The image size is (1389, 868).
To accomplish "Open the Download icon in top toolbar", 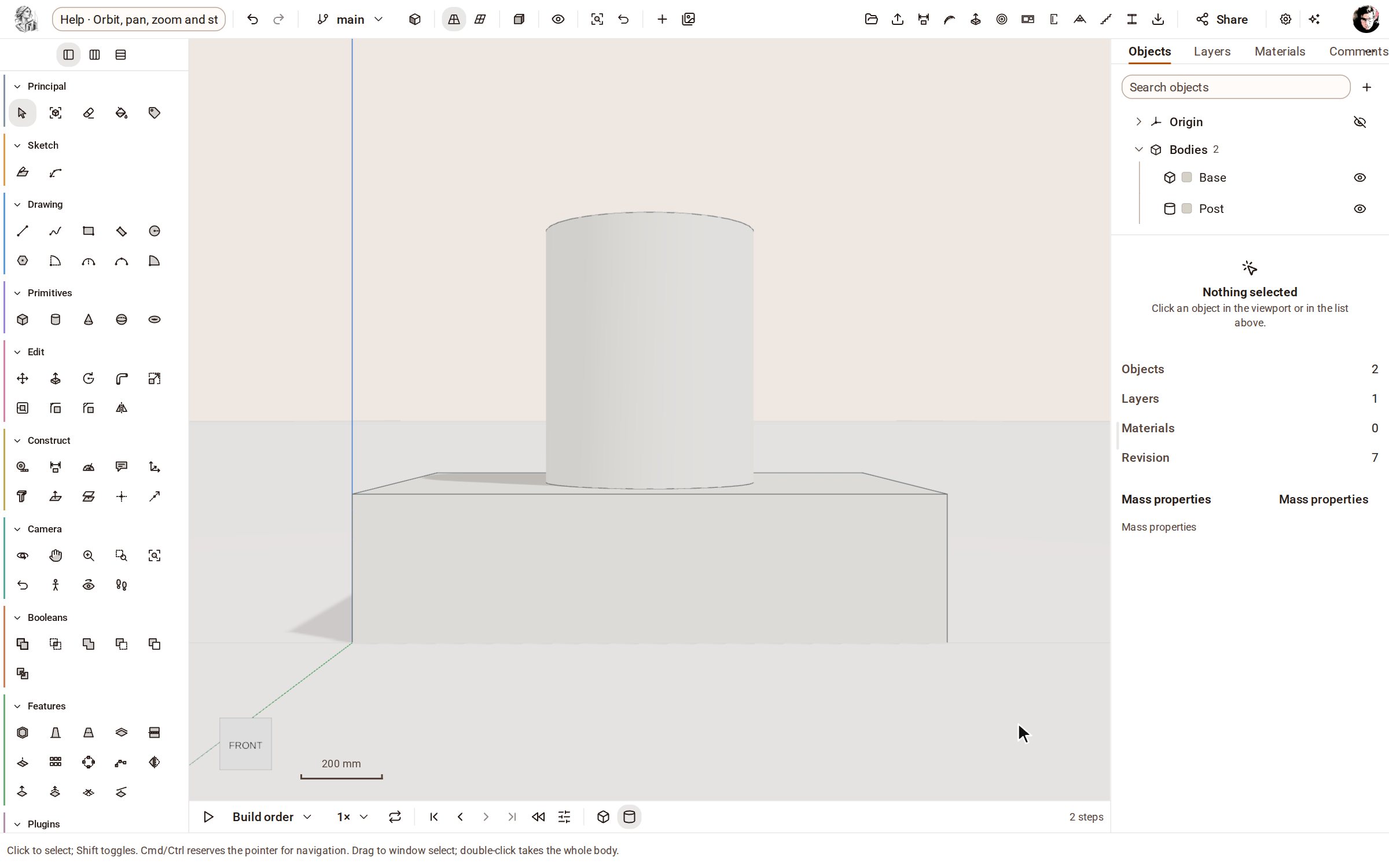I will (x=1158, y=19).
